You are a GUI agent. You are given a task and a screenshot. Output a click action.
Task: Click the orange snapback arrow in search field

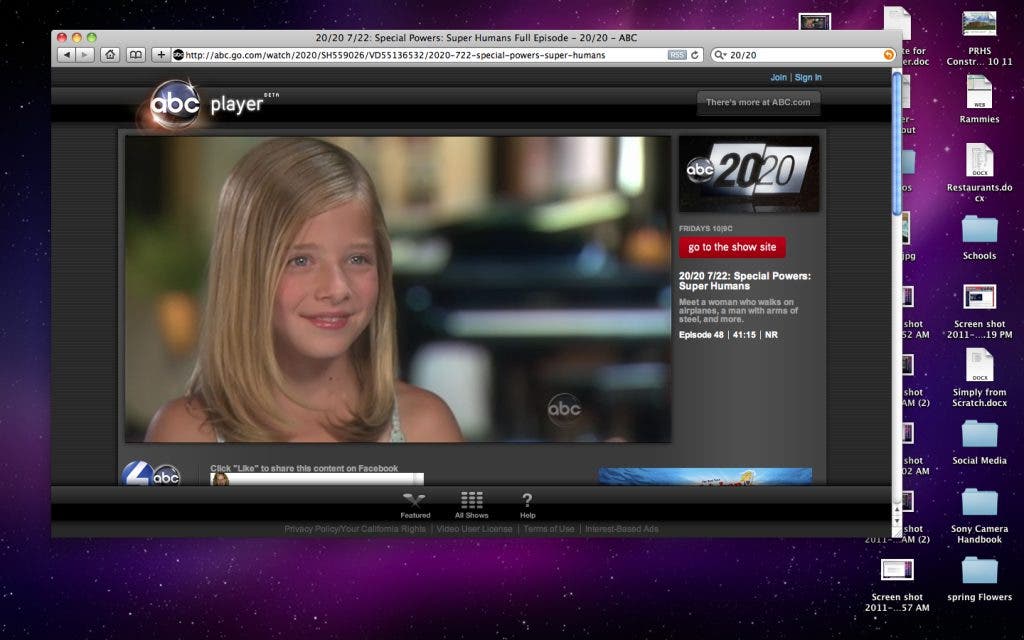click(x=888, y=55)
